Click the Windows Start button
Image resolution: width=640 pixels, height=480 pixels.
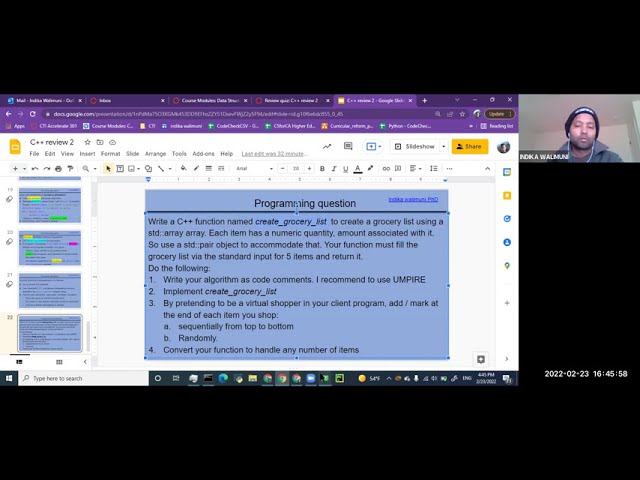[x=9, y=378]
